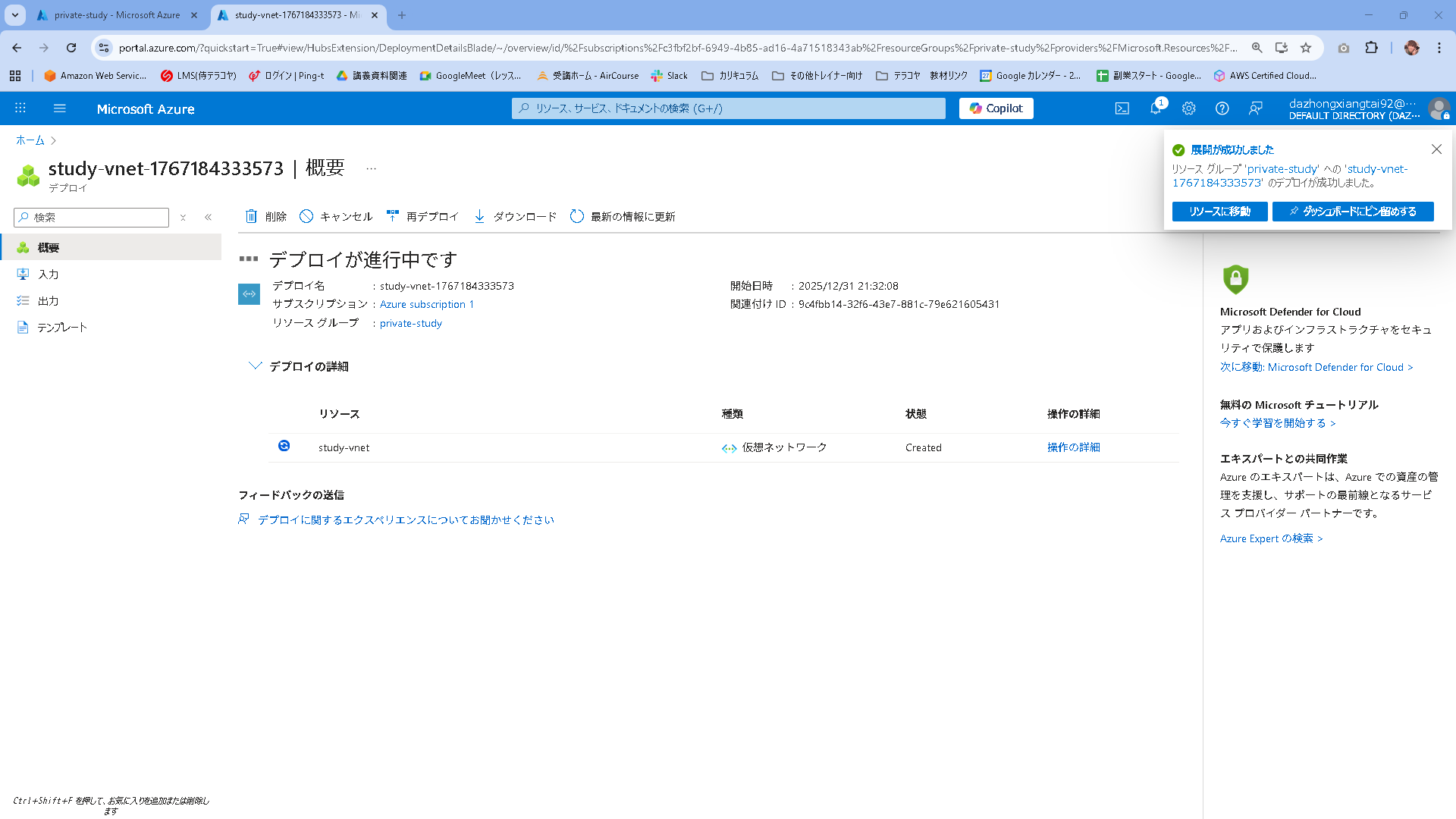The width and height of the screenshot is (1456, 819).
Task: Select テンプレート in the side menu
Action: coord(62,328)
